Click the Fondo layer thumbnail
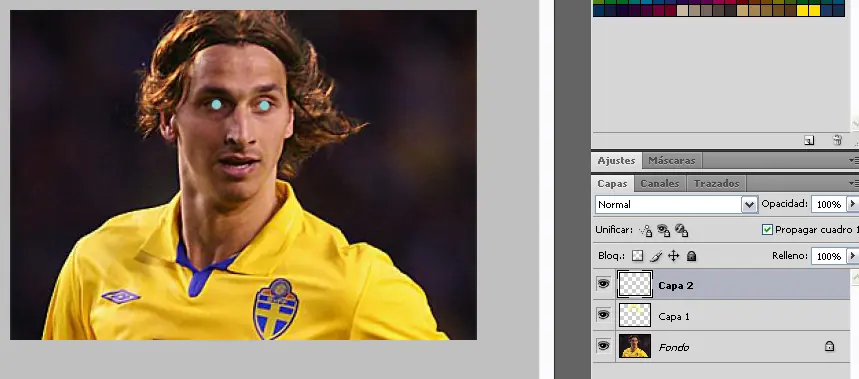 635,346
